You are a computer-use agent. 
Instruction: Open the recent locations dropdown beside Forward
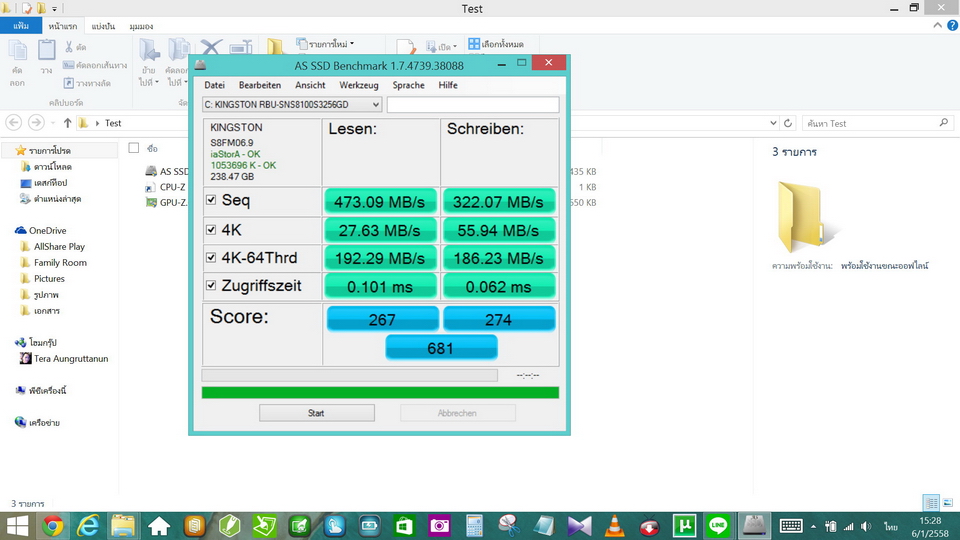(x=53, y=123)
